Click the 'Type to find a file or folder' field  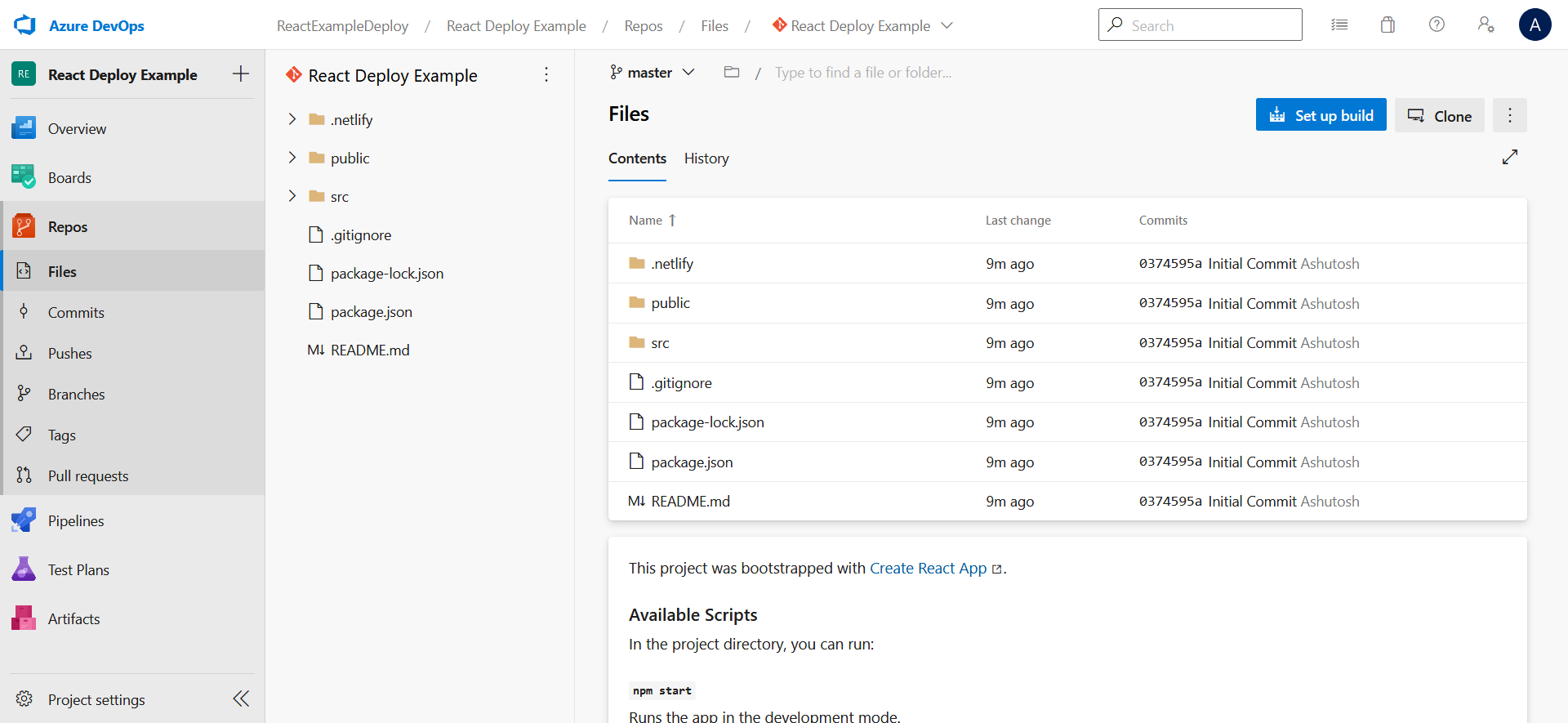click(863, 72)
